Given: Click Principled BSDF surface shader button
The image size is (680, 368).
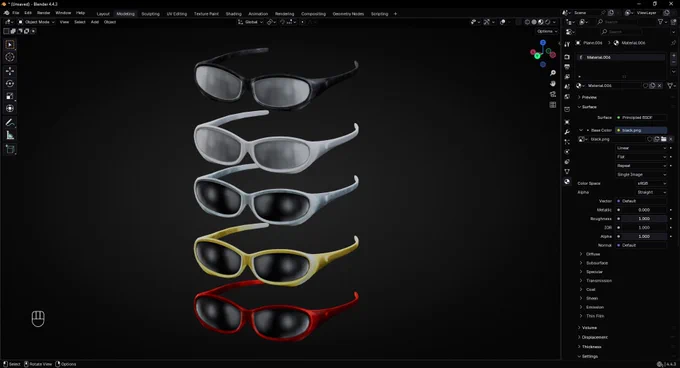Looking at the screenshot, I should pos(641,117).
